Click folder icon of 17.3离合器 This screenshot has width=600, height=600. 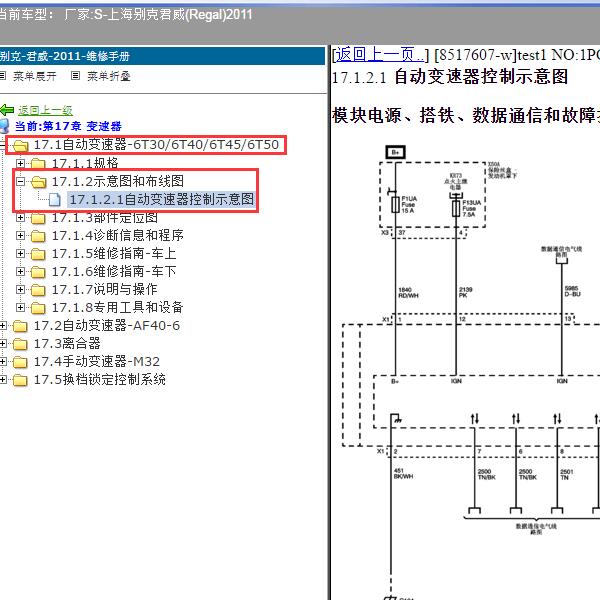20,344
